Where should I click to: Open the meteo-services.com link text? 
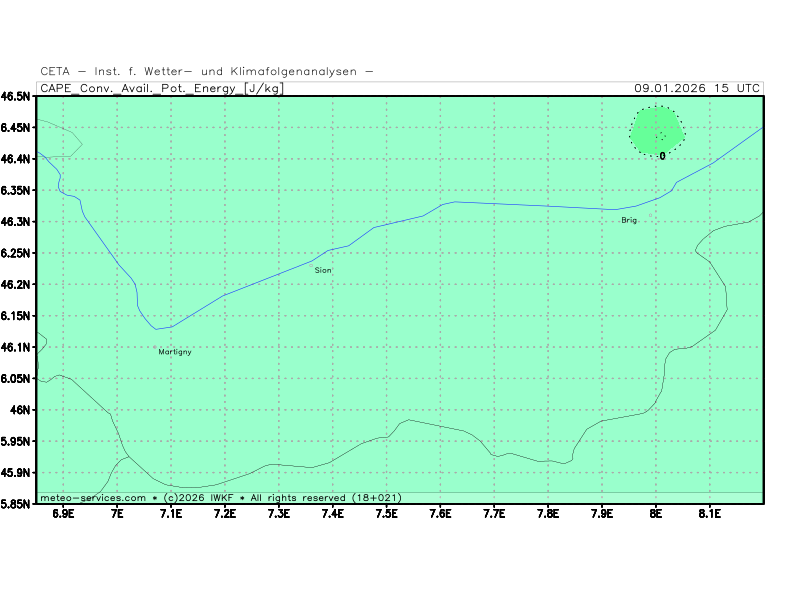(x=92, y=497)
